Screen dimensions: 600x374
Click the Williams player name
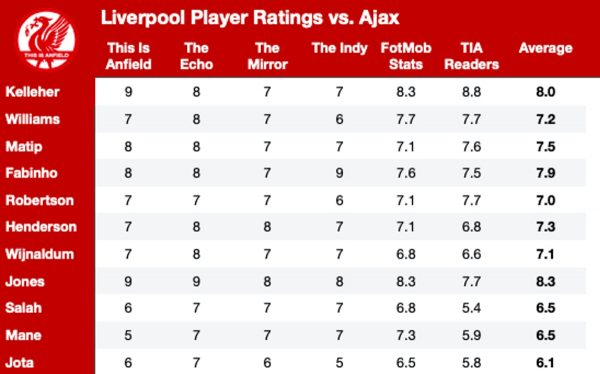(33, 119)
